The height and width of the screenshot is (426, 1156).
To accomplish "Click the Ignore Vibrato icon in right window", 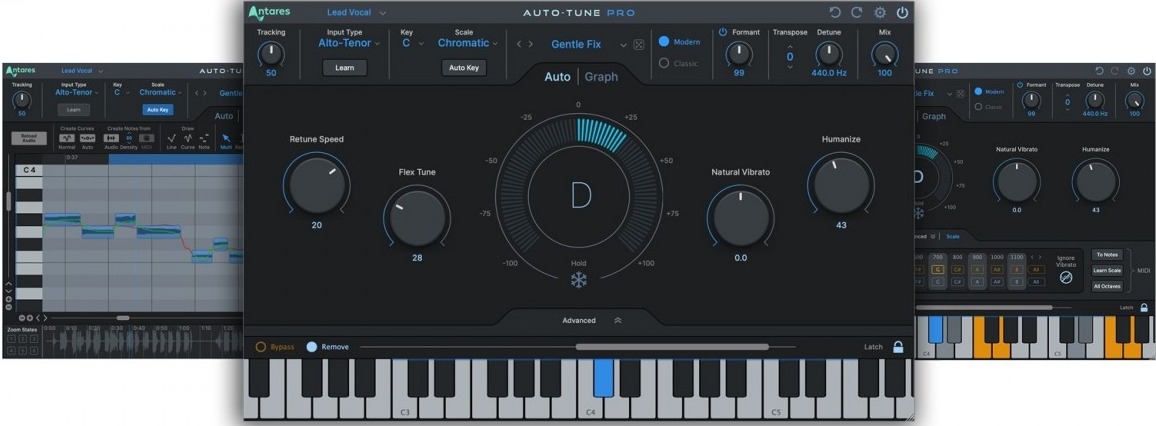I will point(1065,278).
